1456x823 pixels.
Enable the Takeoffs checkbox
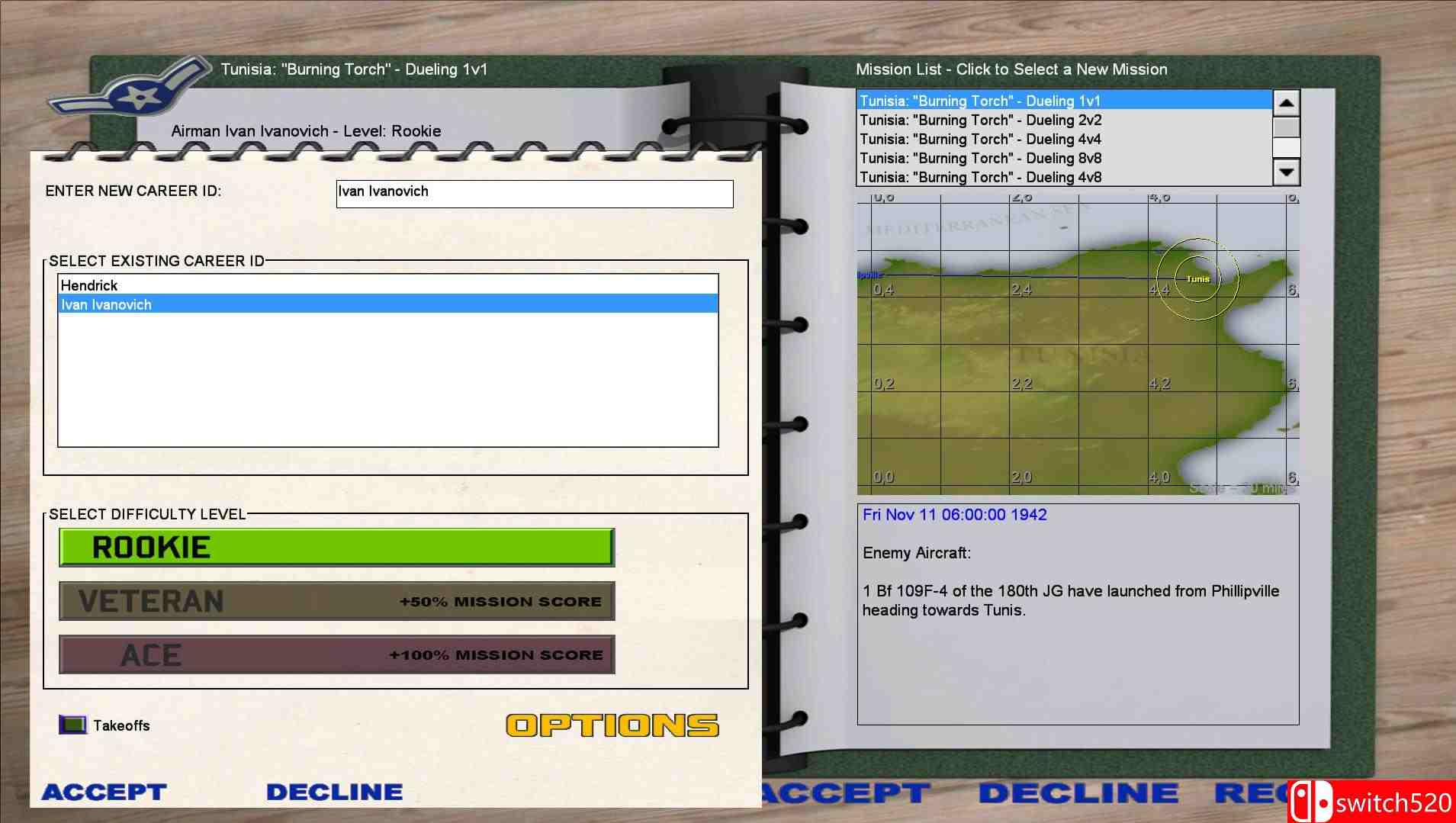point(73,725)
